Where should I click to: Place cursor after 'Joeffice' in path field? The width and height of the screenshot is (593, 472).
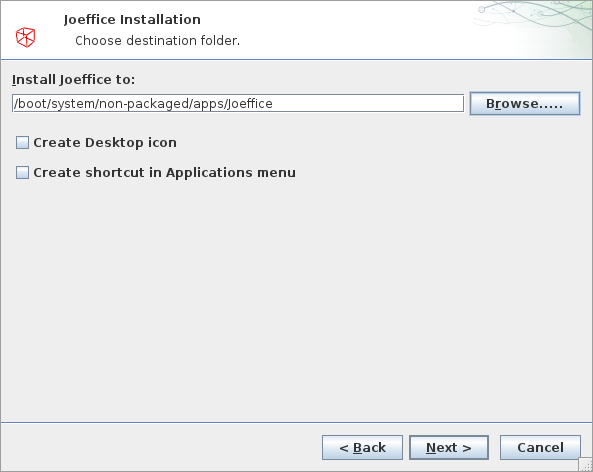273,103
